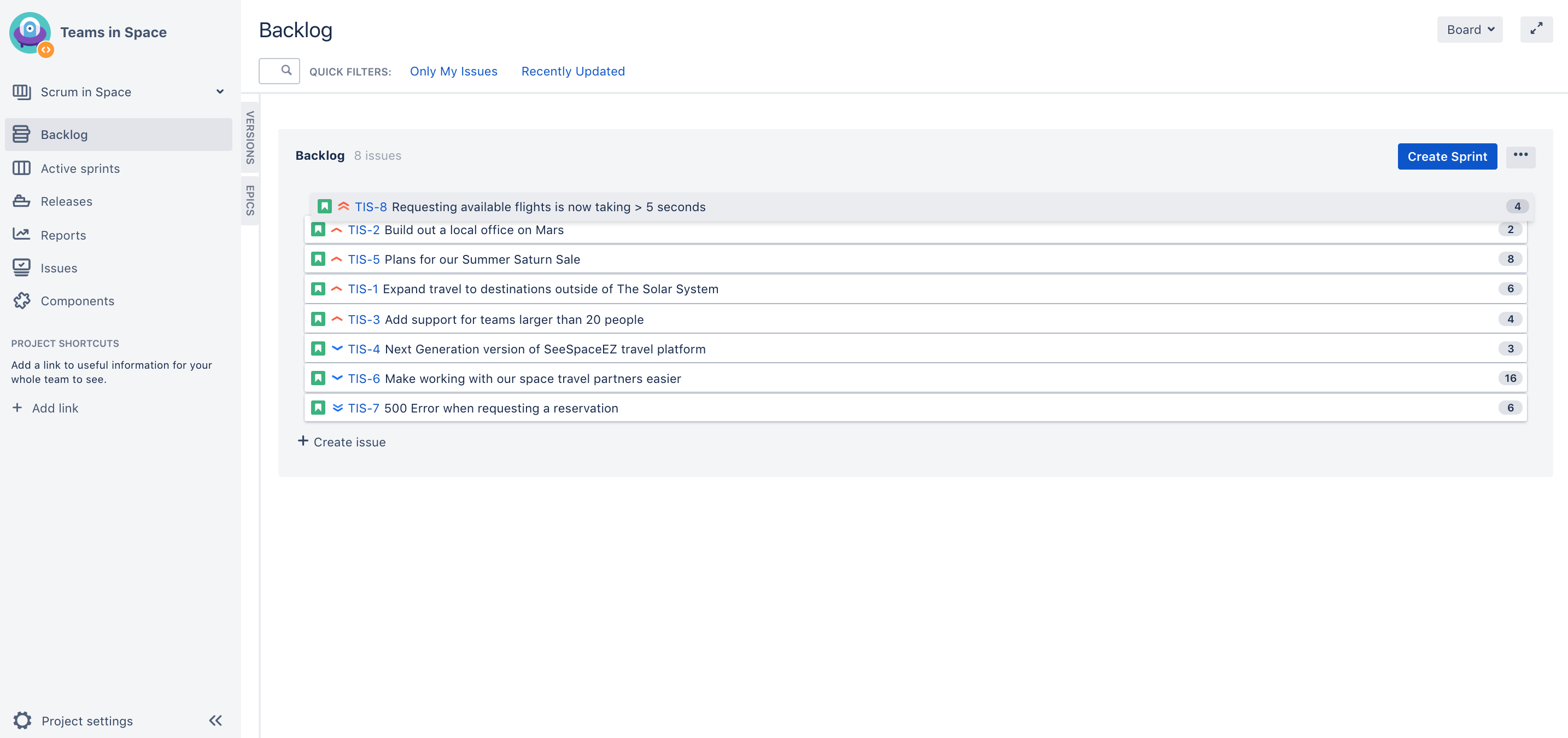Open the backlog more options ellipsis menu
This screenshot has height=738, width=1568.
click(x=1520, y=155)
